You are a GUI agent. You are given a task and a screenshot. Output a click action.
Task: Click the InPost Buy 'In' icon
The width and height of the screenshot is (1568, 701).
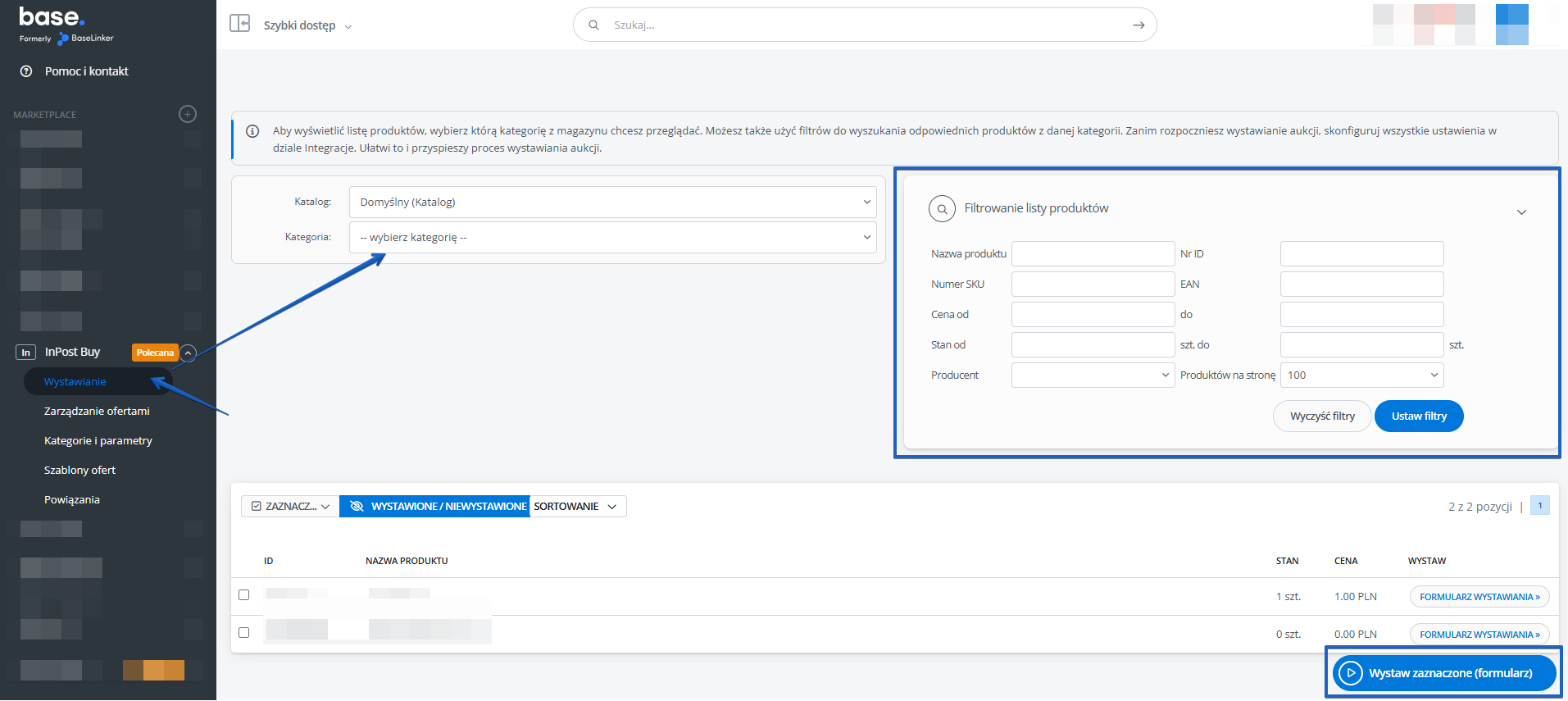tap(25, 353)
